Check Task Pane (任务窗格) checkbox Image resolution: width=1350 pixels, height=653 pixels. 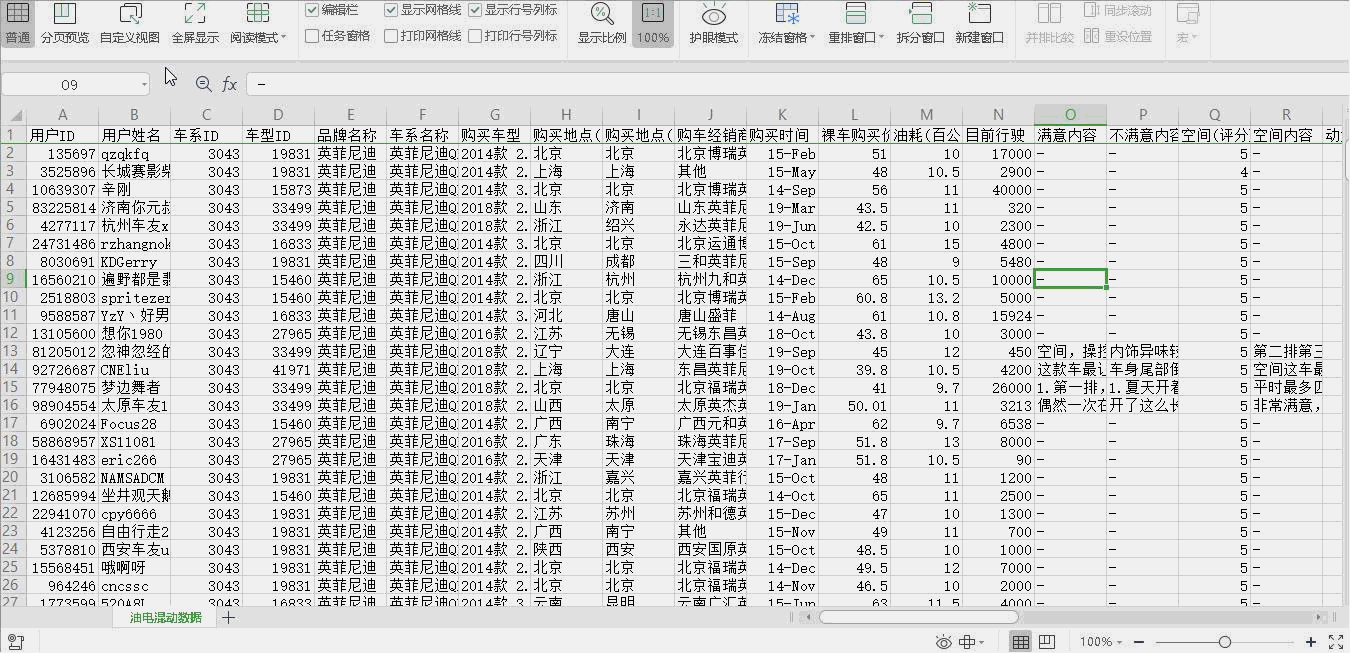tap(312, 36)
